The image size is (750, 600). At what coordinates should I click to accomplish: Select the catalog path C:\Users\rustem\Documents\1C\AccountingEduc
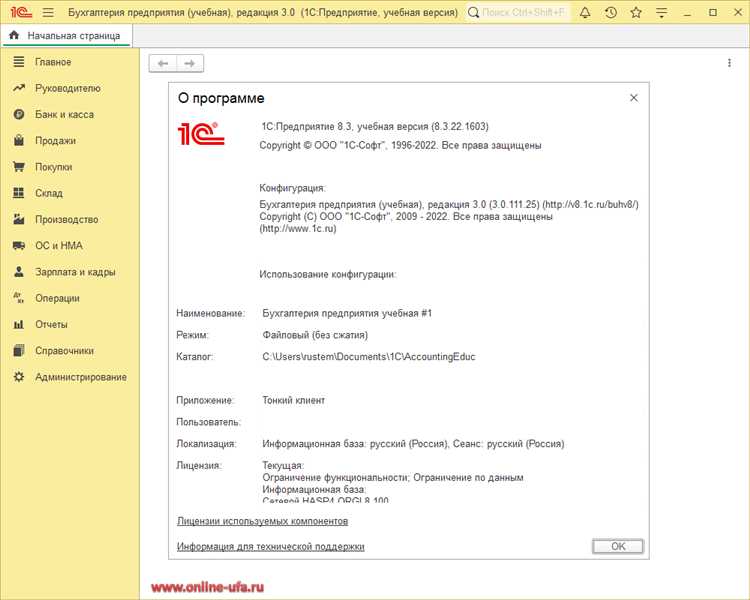(x=369, y=356)
